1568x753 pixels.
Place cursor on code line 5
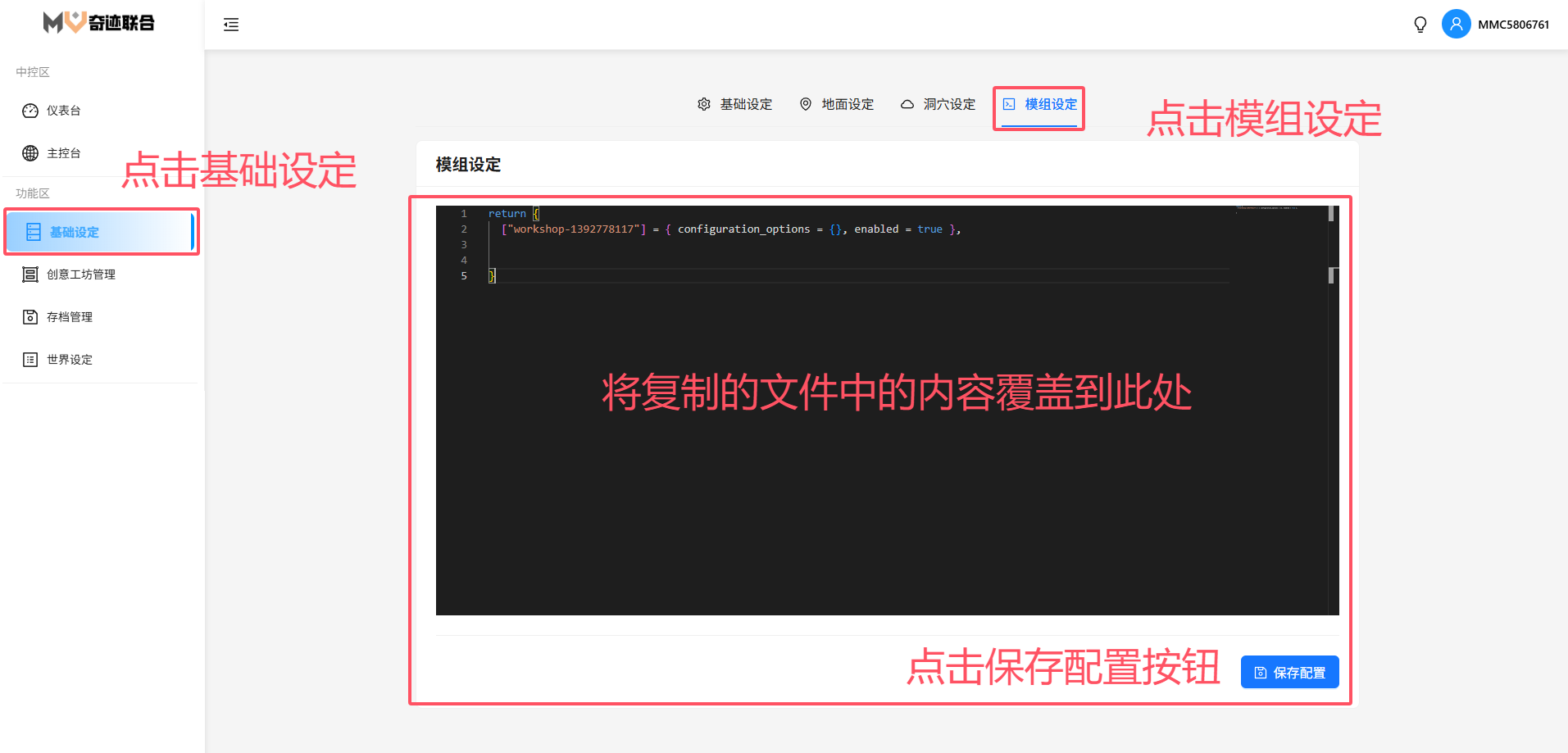click(x=656, y=276)
